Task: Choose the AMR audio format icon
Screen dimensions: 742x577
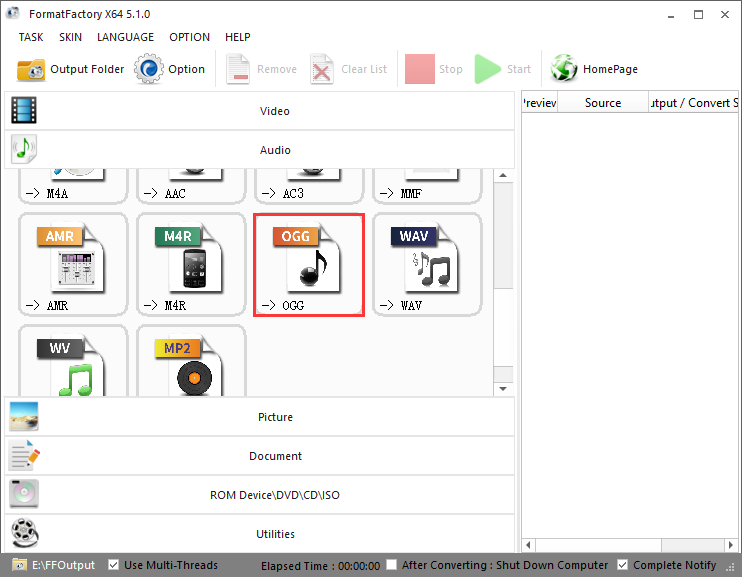Action: click(73, 264)
